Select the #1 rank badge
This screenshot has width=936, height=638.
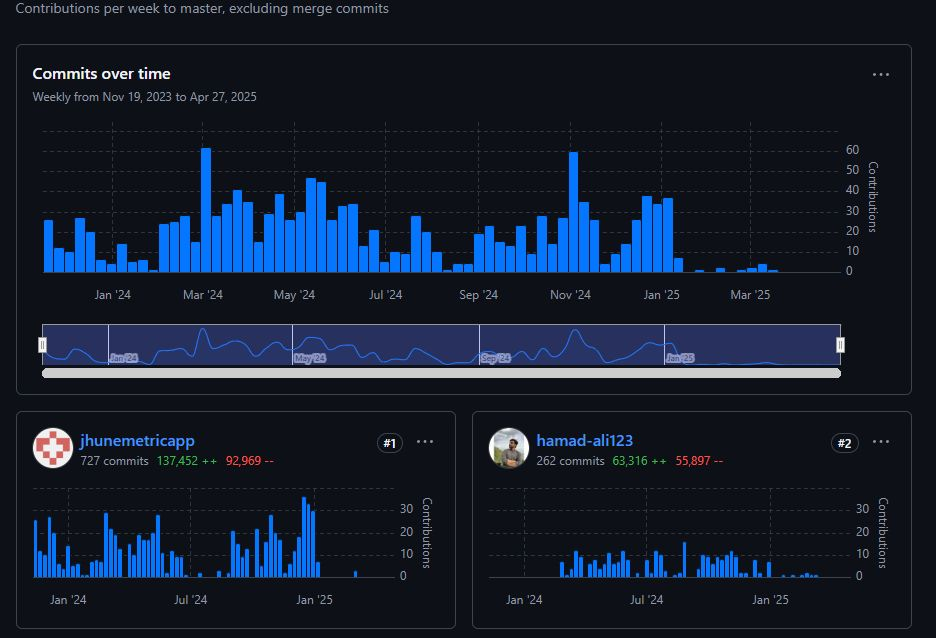pyautogui.click(x=390, y=443)
